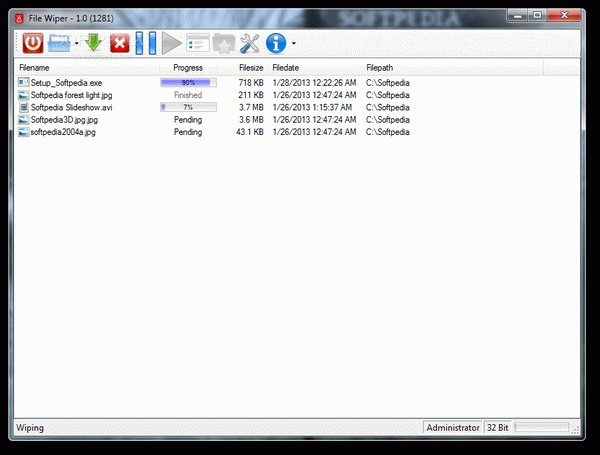Image resolution: width=600 pixels, height=455 pixels.
Task: Click the 3.6 MB filesize cell
Action: tap(251, 120)
